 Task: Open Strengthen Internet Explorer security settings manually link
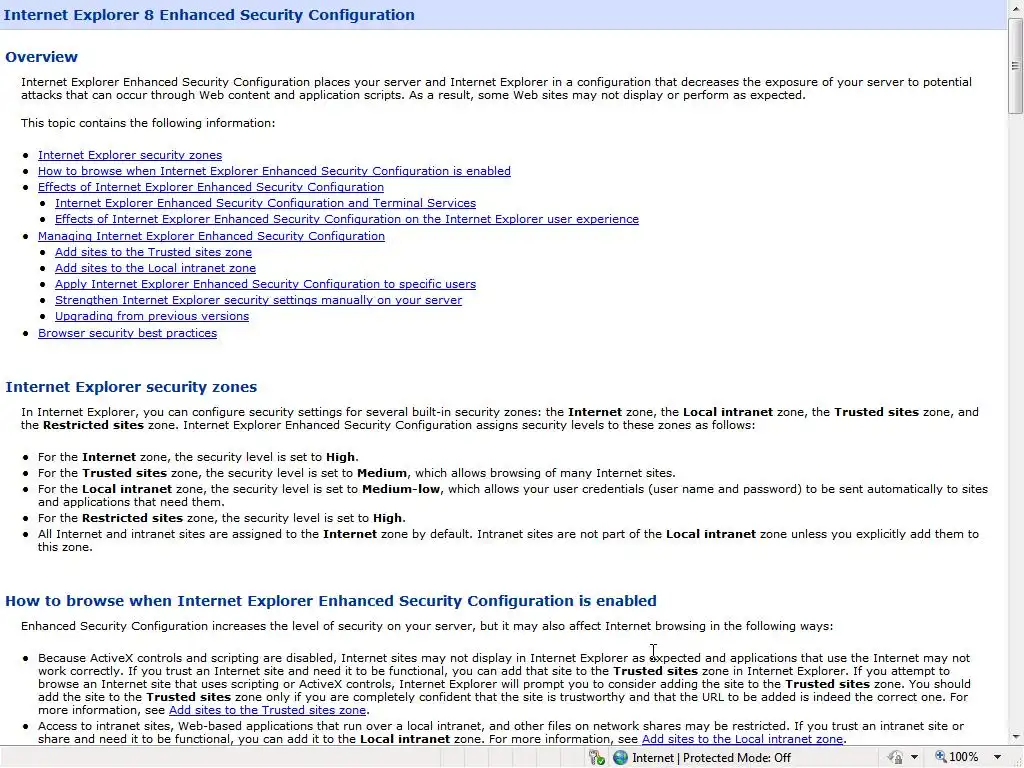click(259, 300)
